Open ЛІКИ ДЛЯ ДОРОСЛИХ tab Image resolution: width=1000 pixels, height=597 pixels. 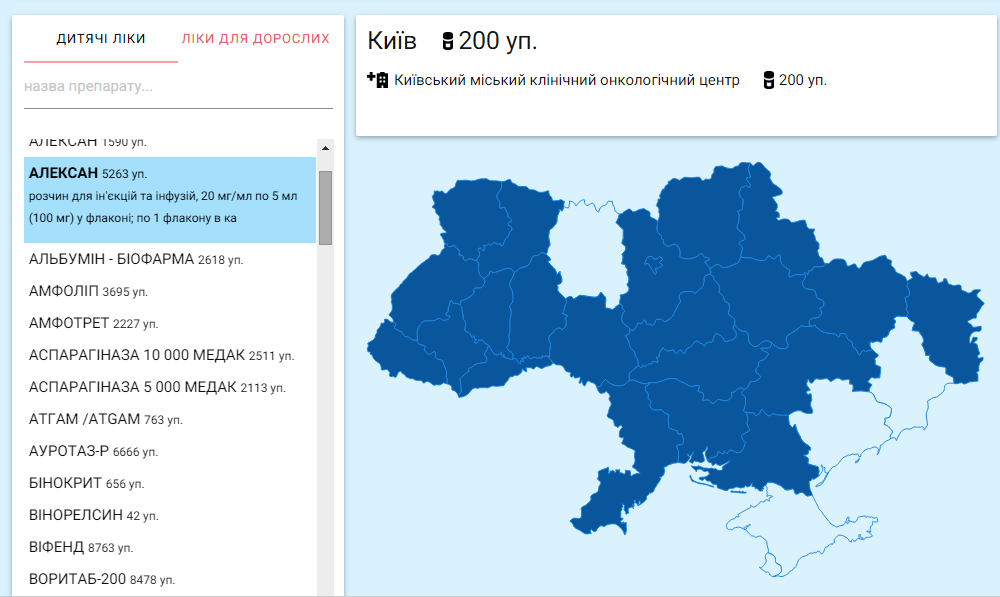click(255, 38)
